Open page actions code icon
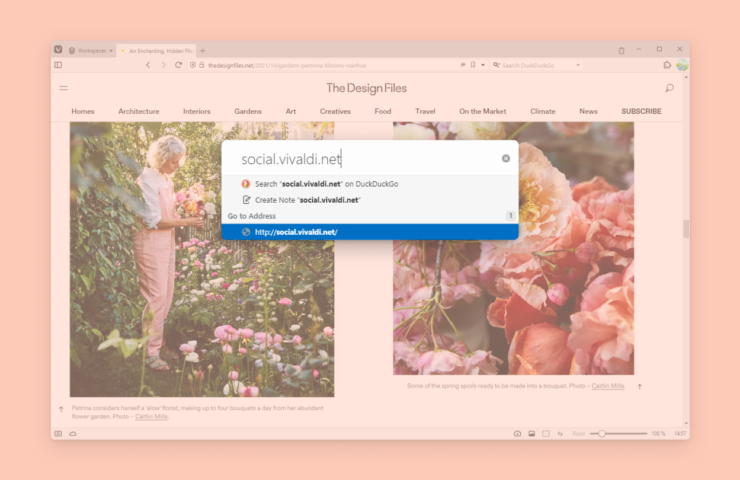 [560, 434]
